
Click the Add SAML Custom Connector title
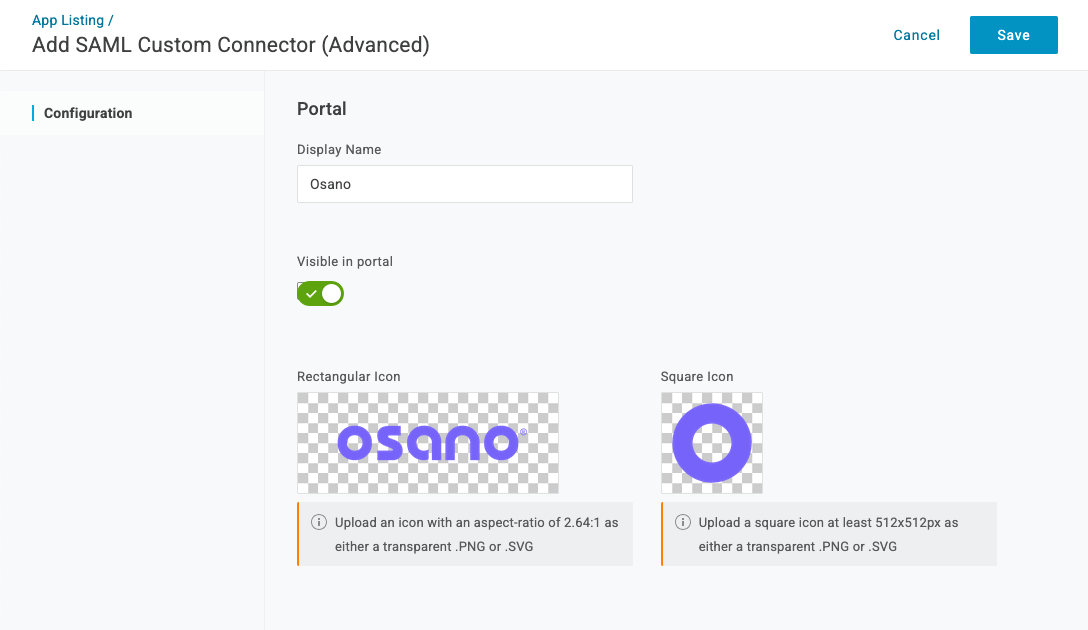[231, 45]
